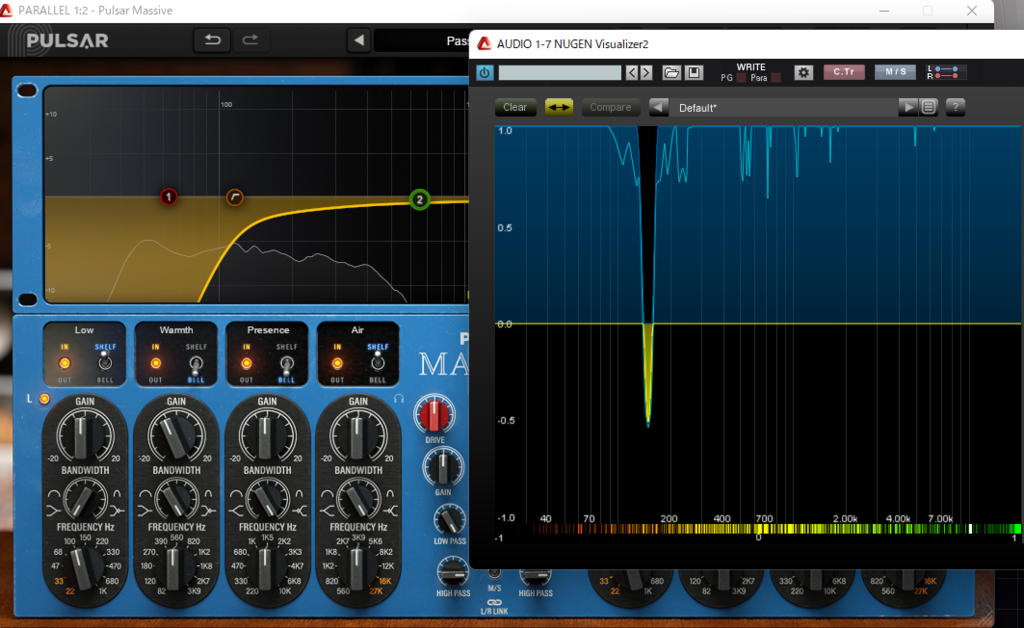This screenshot has width=1024, height=628.
Task: Click the Compare button
Action: (611, 107)
